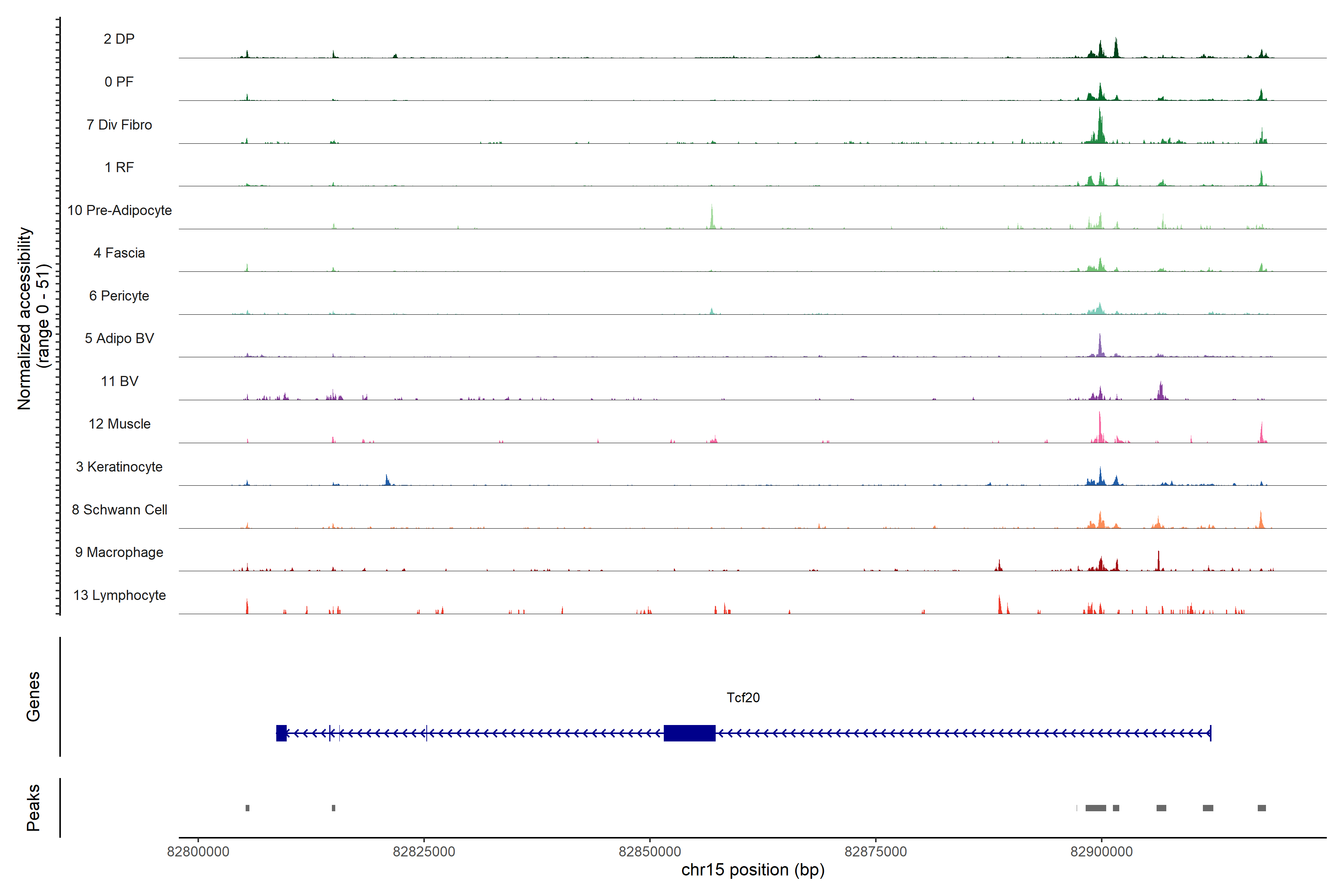Click the large Tcf20 exon block

pos(689,732)
